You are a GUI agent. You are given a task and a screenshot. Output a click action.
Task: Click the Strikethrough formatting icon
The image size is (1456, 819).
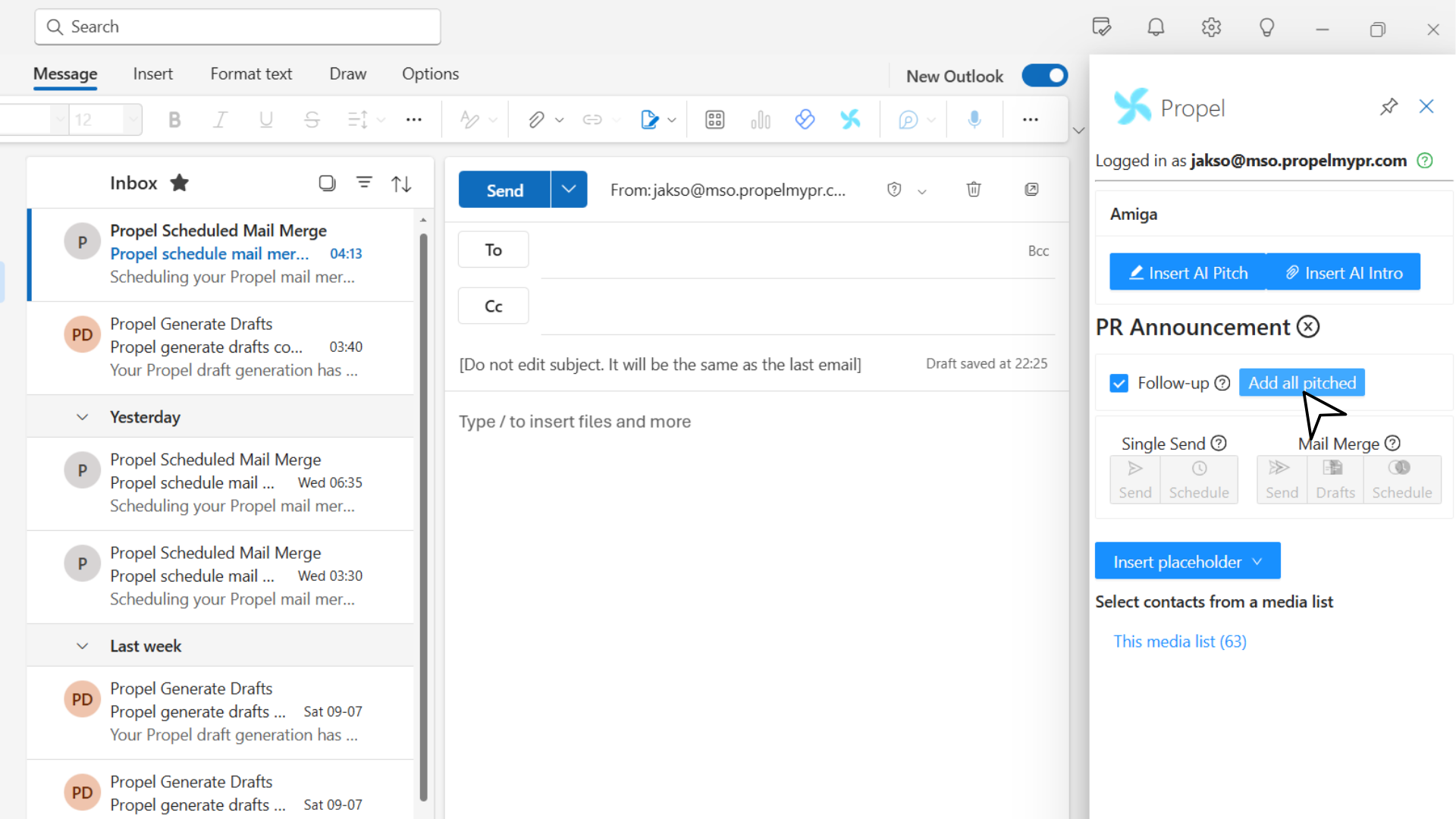pyautogui.click(x=312, y=120)
